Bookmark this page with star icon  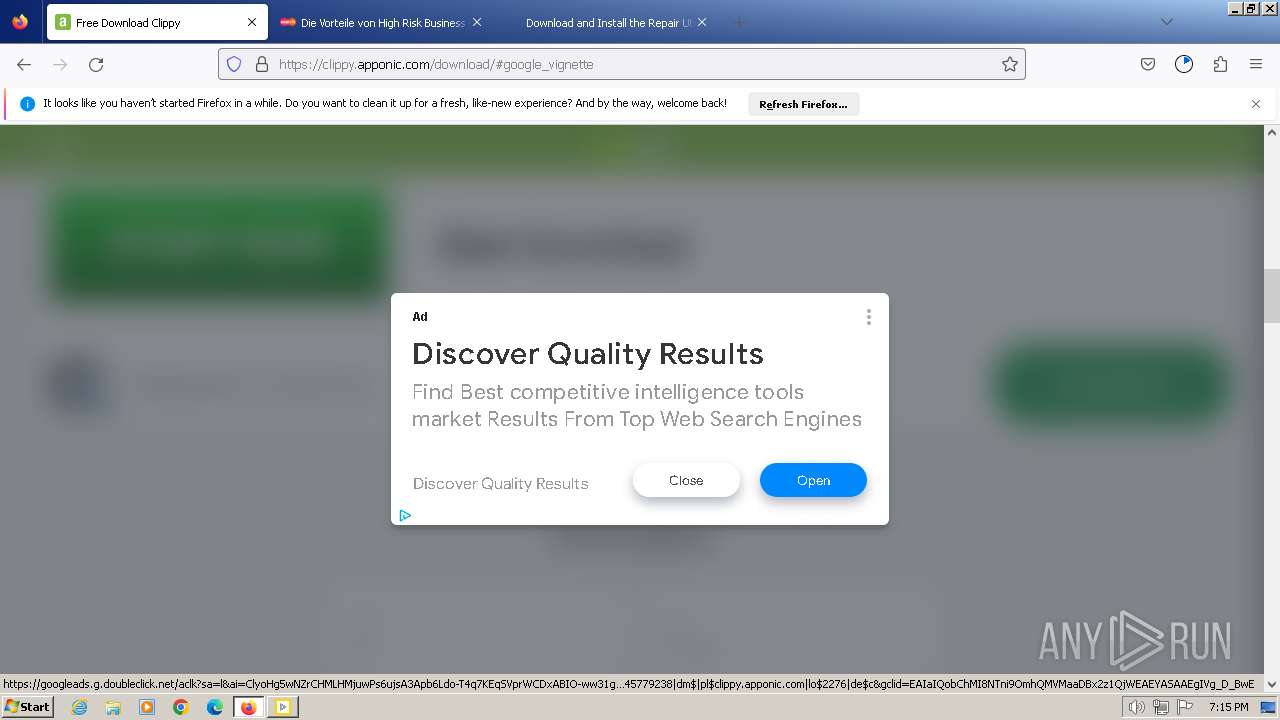[1010, 64]
